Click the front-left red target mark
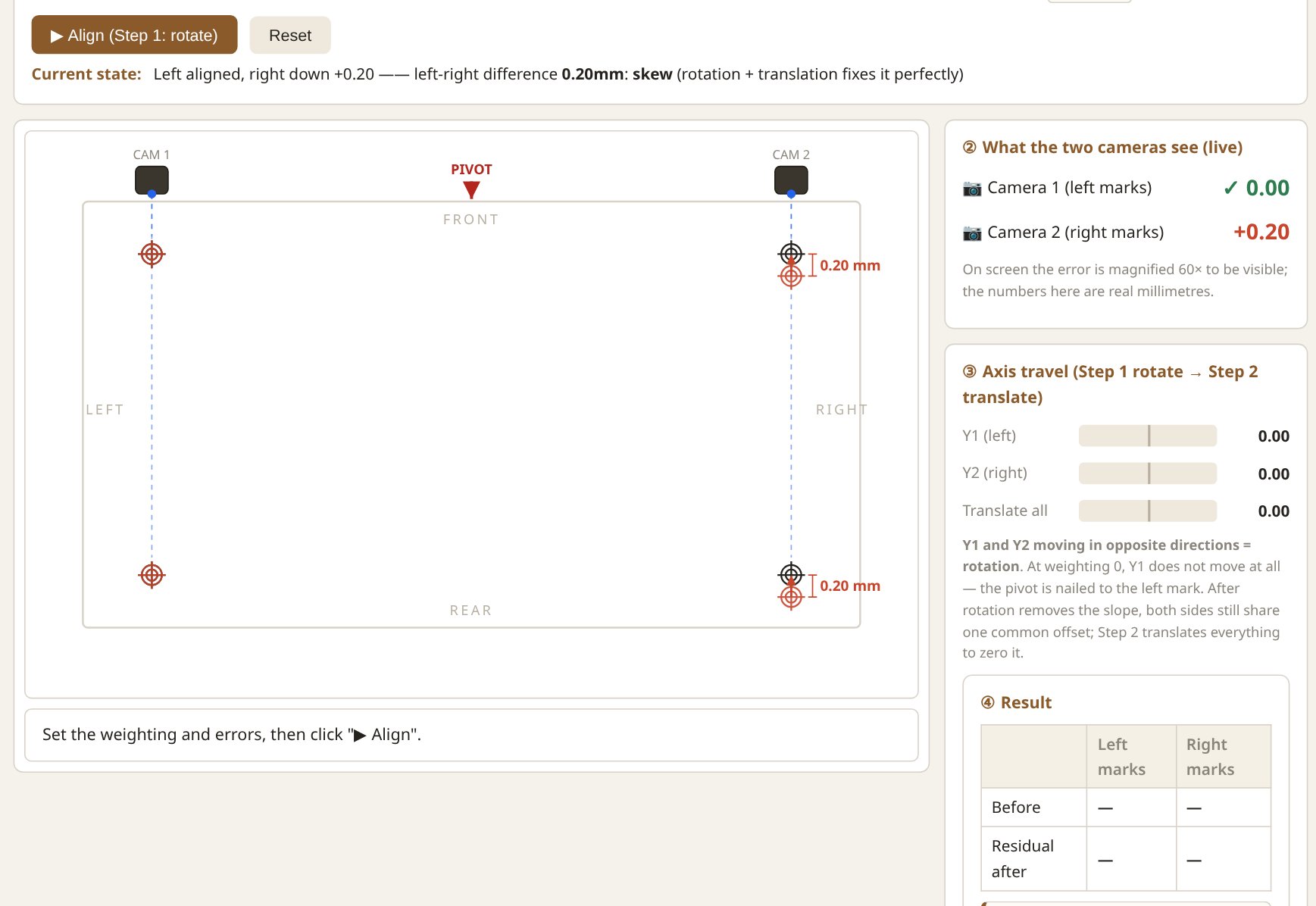 152,255
